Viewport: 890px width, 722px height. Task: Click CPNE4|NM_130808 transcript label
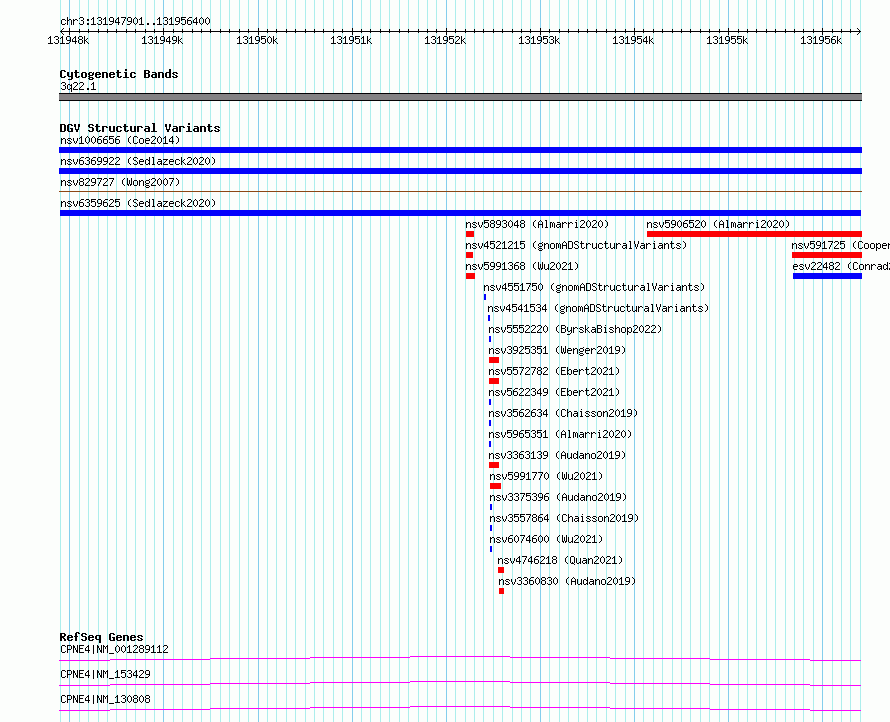pos(105,699)
